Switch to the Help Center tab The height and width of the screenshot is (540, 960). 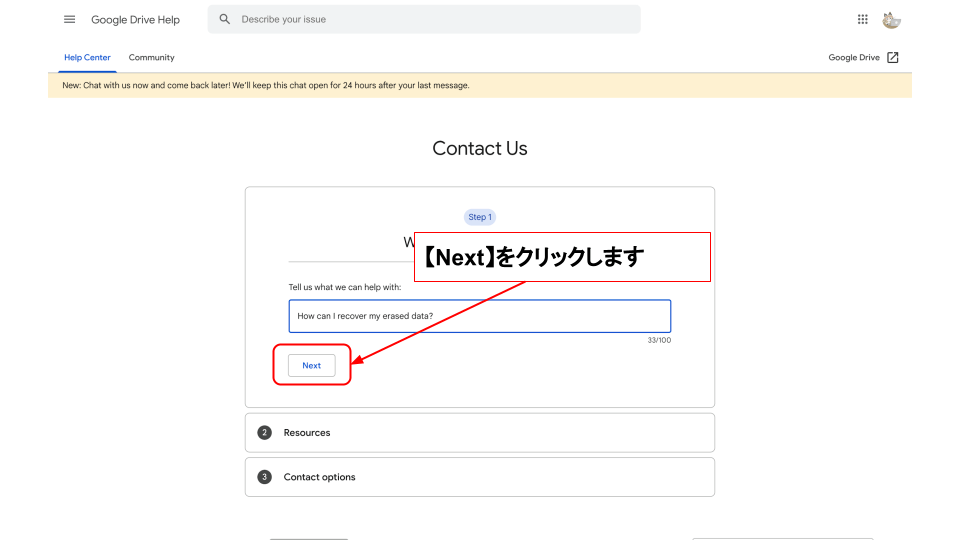(87, 57)
